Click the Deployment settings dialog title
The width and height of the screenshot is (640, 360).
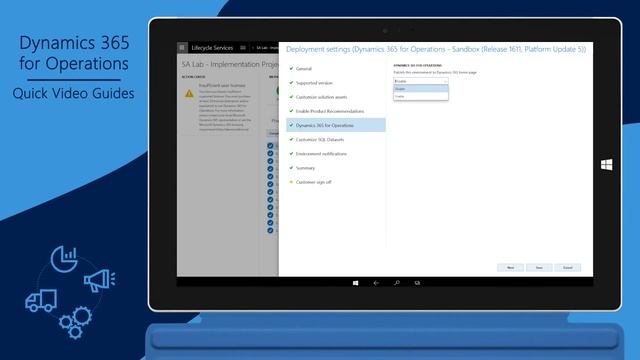[x=436, y=49]
